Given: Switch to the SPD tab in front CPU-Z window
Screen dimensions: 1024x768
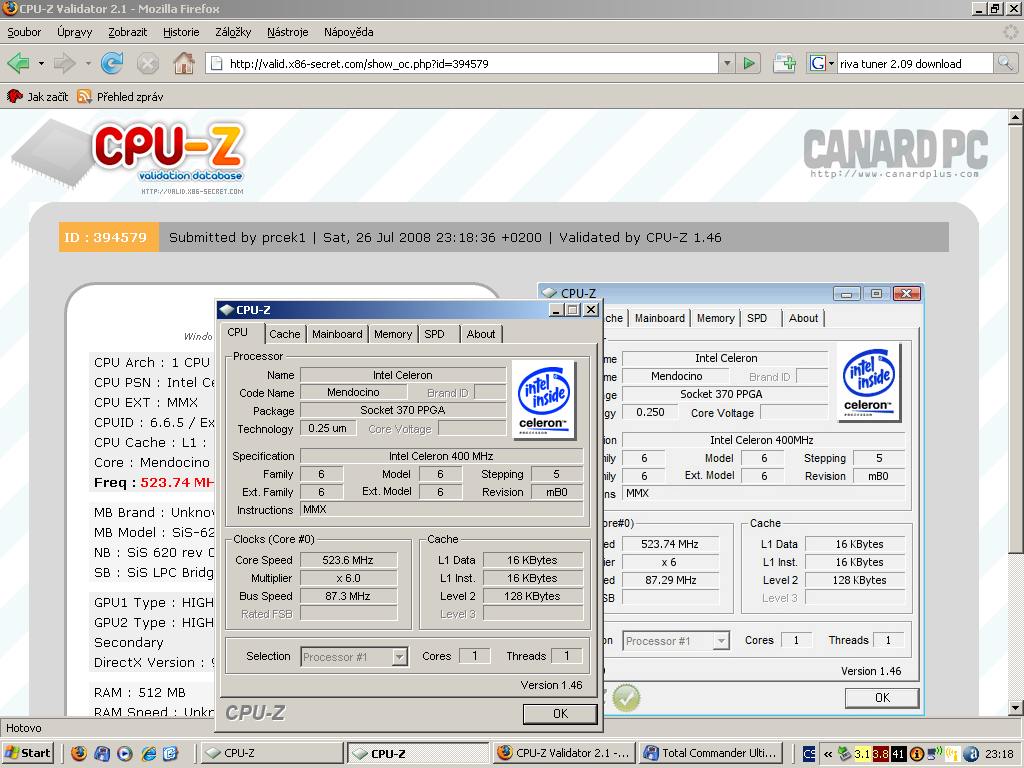Looking at the screenshot, I should pos(434,334).
